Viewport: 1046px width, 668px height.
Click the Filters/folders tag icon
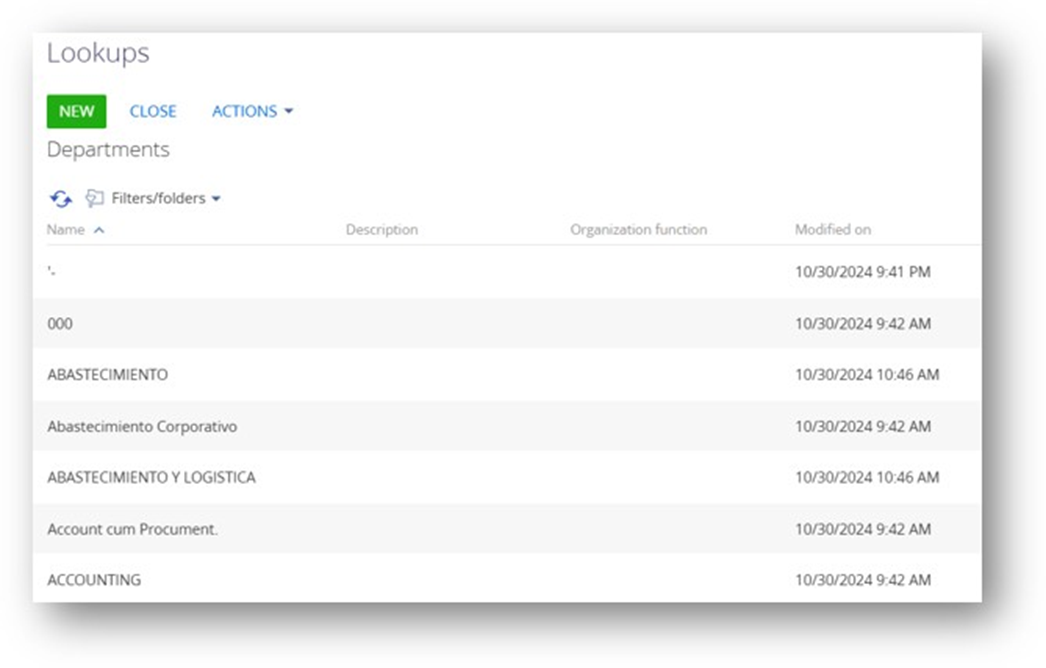[x=95, y=198]
